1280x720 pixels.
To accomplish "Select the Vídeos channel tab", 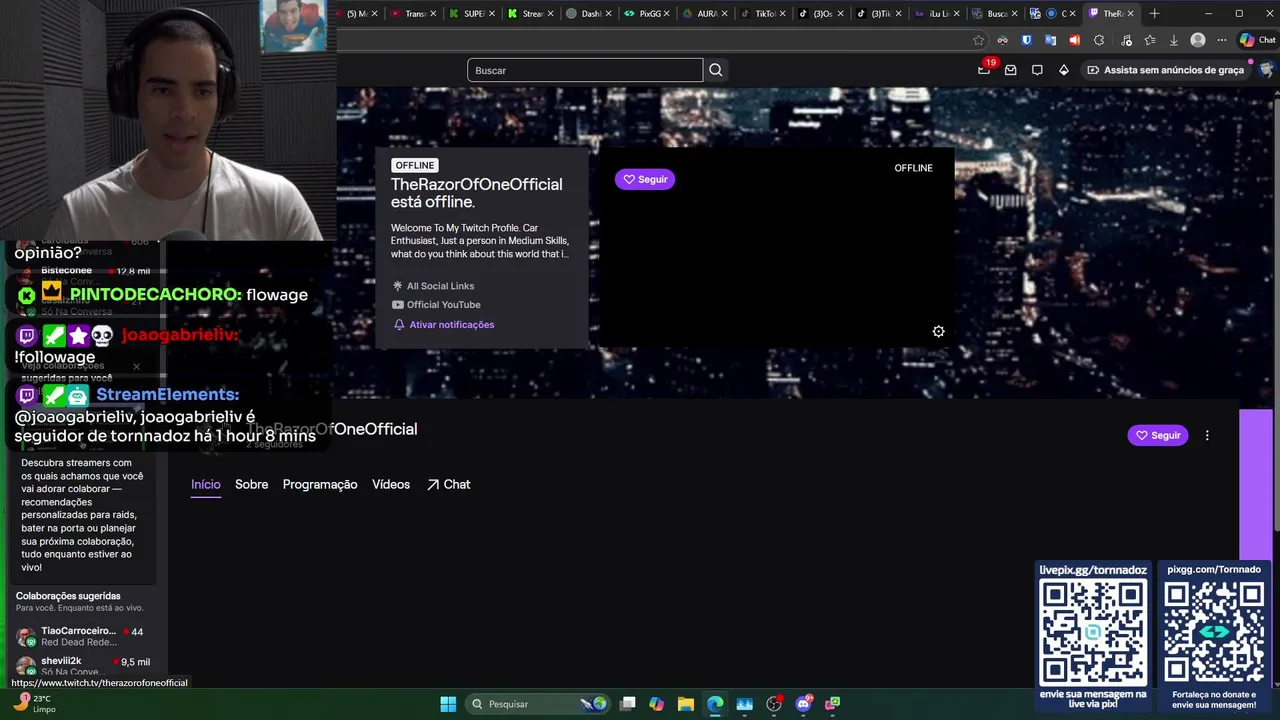I will pos(391,484).
